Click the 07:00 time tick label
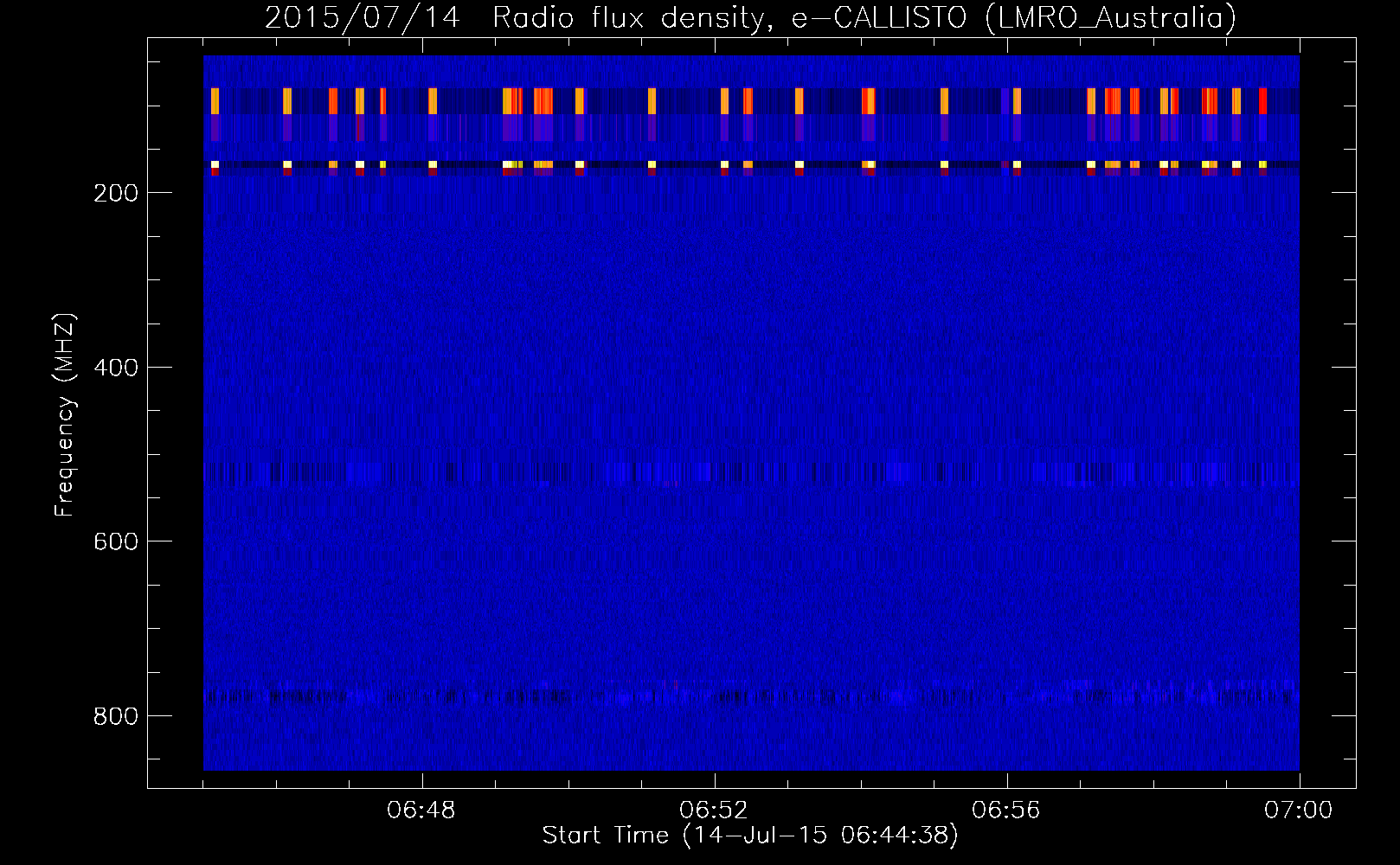The image size is (1400, 865). (1299, 811)
